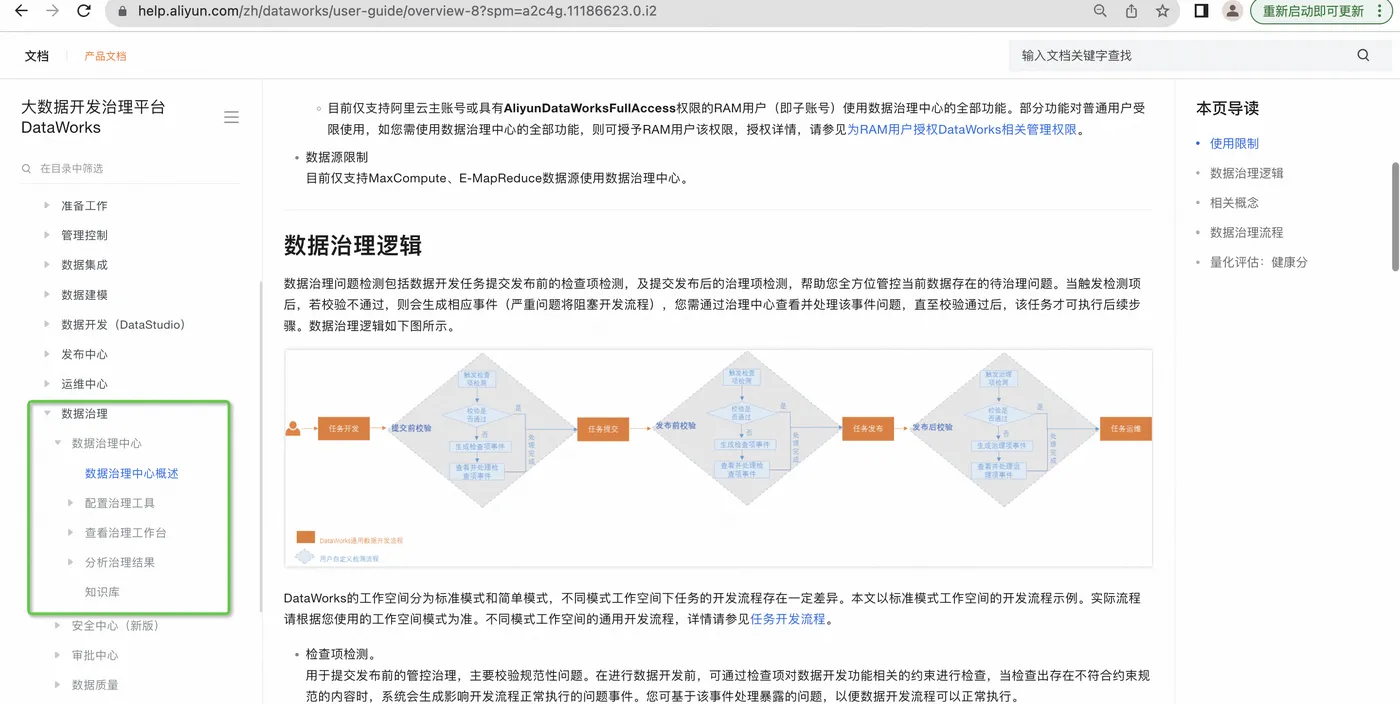Image resolution: width=1400 pixels, height=704 pixels.
Task: Open the 任务开发流程 link
Action: [788, 619]
